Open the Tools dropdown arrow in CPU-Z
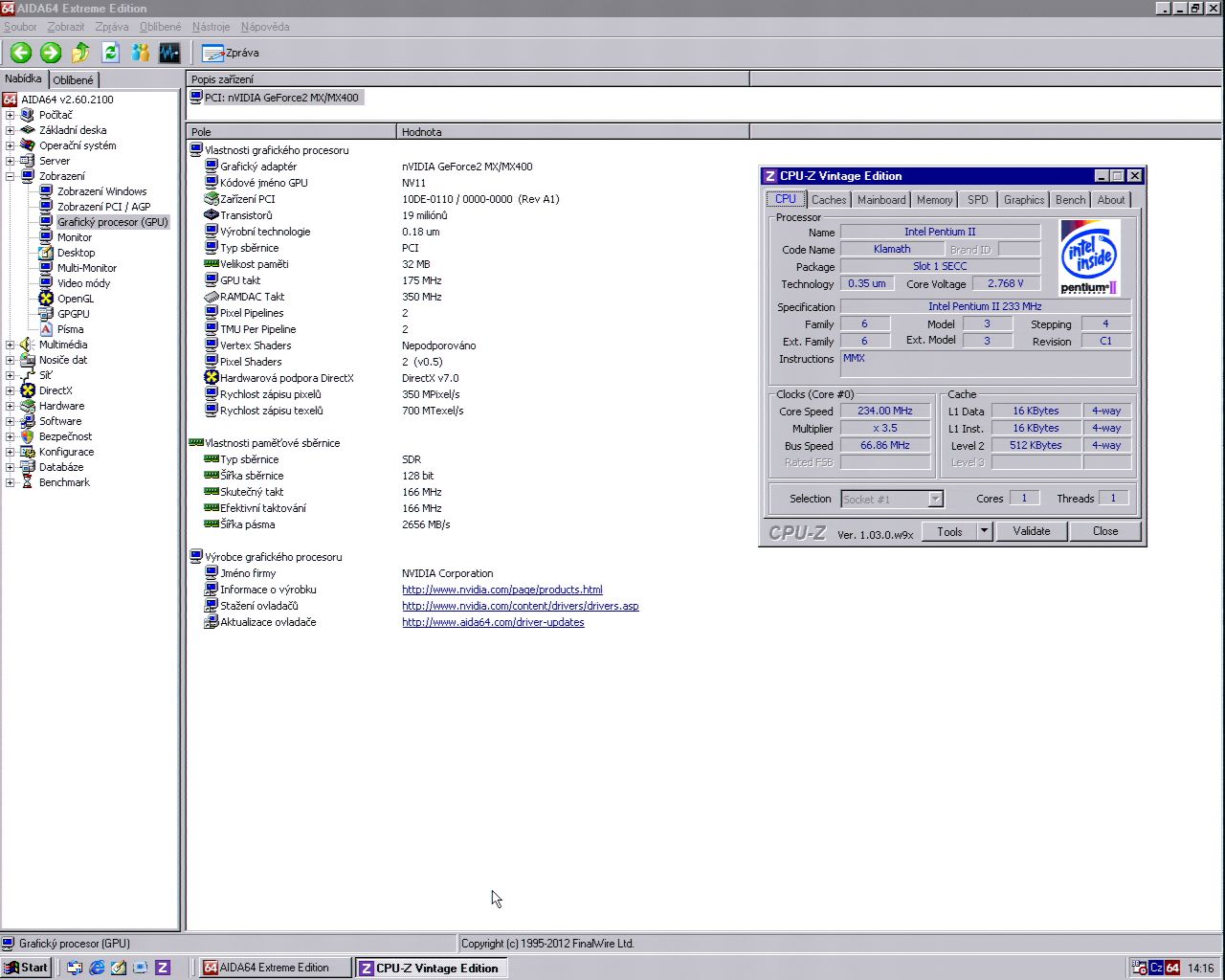1225x980 pixels. point(984,531)
